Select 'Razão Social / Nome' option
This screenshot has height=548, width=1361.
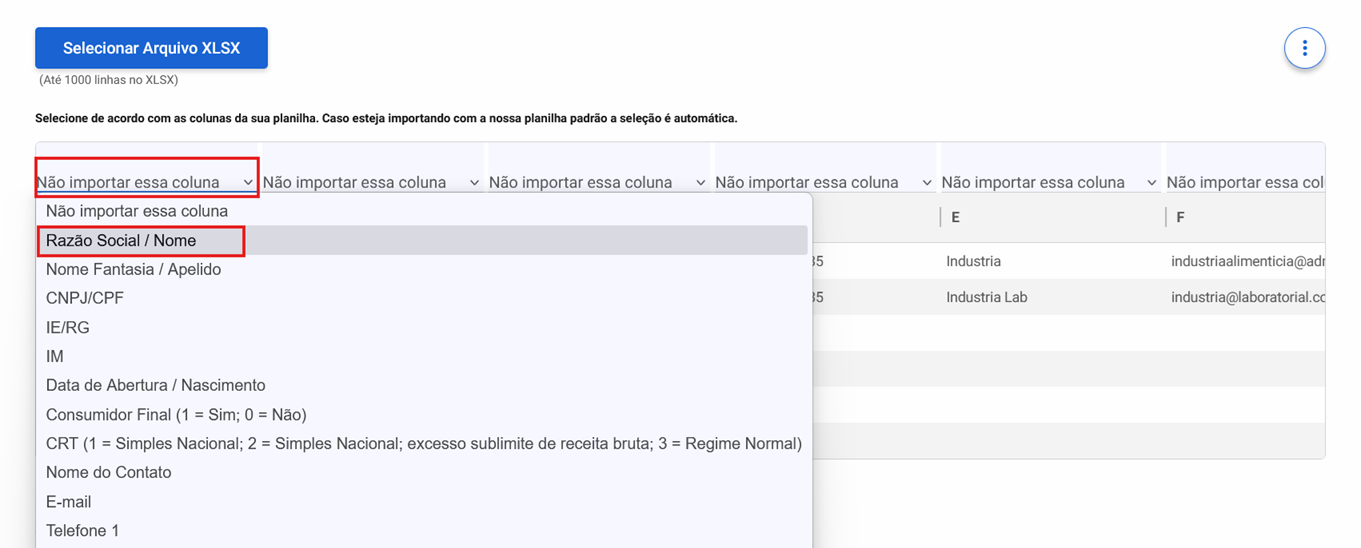[x=424, y=240]
